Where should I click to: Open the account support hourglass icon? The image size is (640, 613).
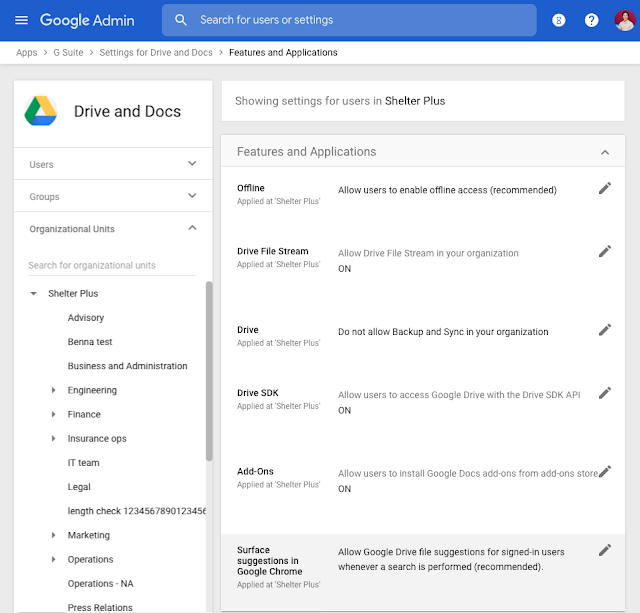point(558,20)
